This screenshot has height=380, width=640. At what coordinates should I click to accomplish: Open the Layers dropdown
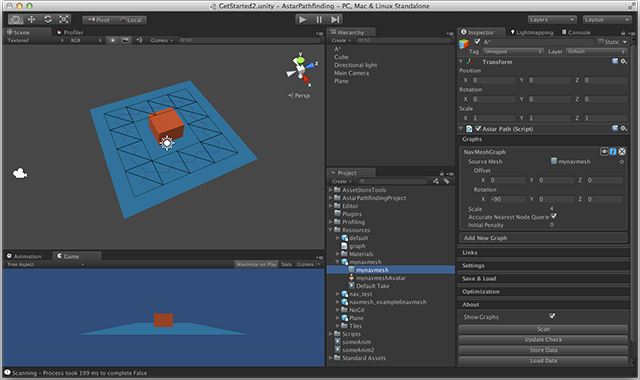[552, 20]
